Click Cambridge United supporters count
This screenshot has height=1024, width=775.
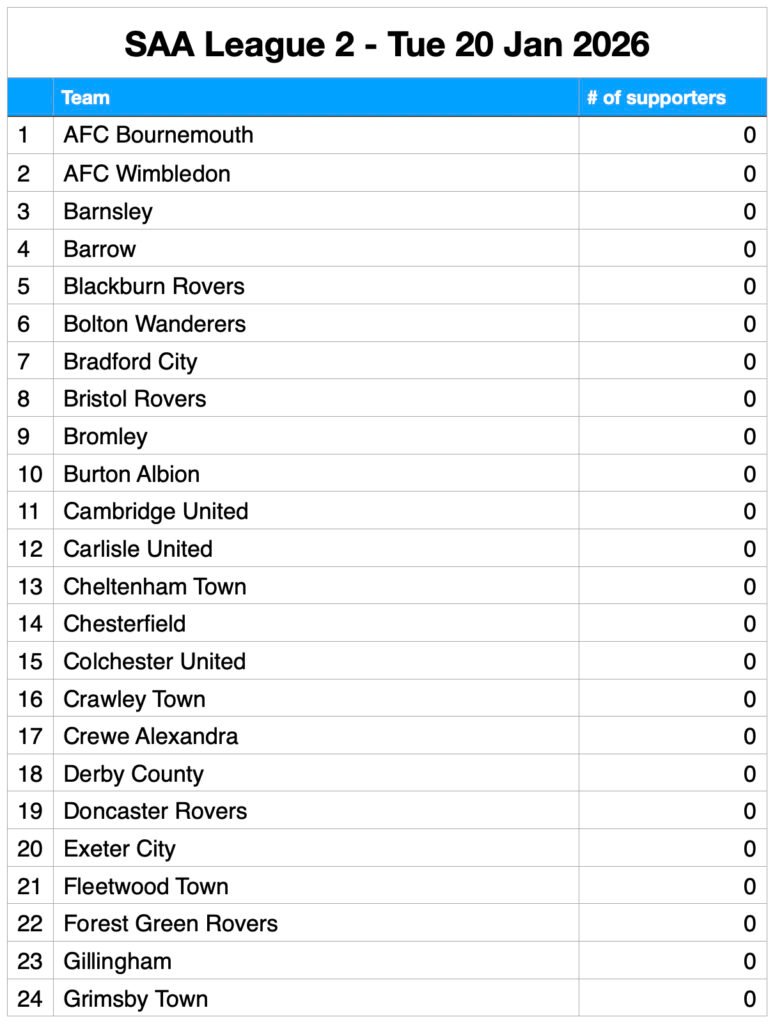[749, 511]
